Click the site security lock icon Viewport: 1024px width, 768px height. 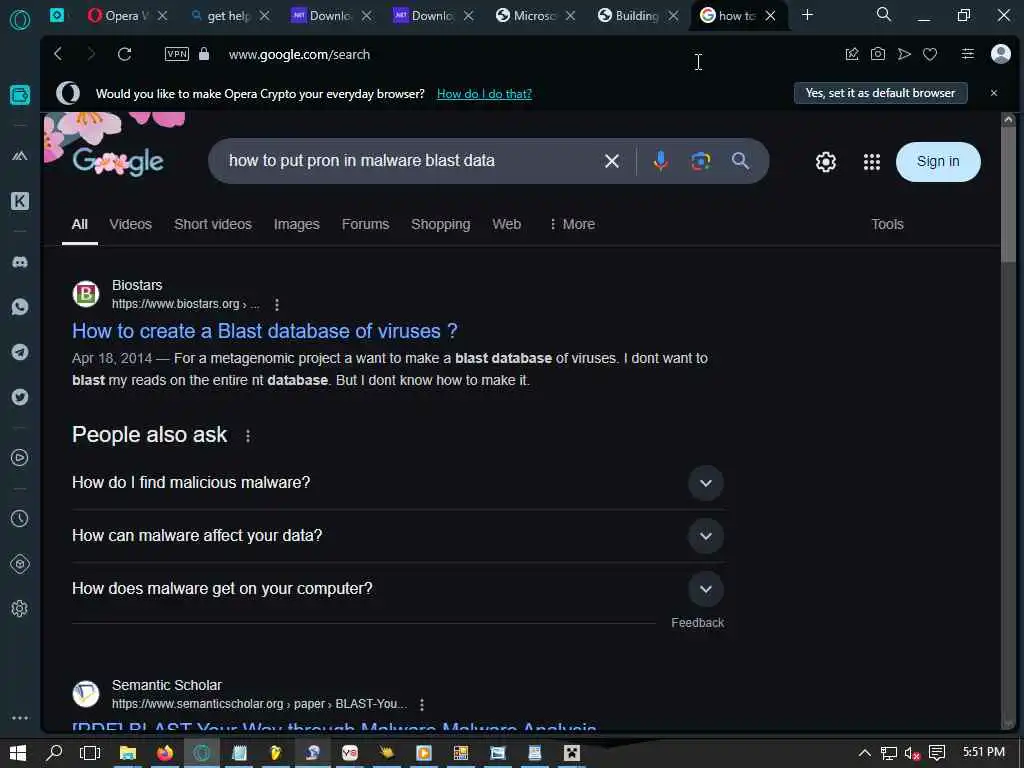(204, 54)
